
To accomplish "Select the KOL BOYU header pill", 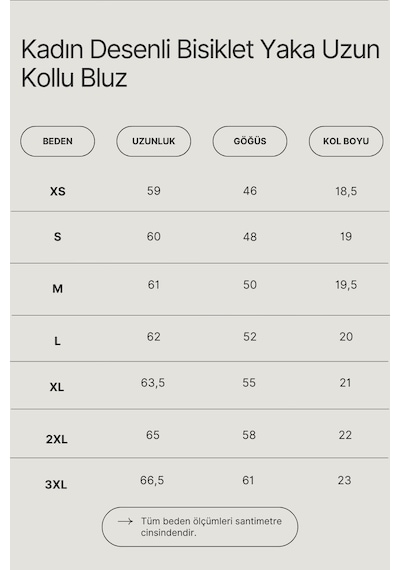I will tap(346, 141).
